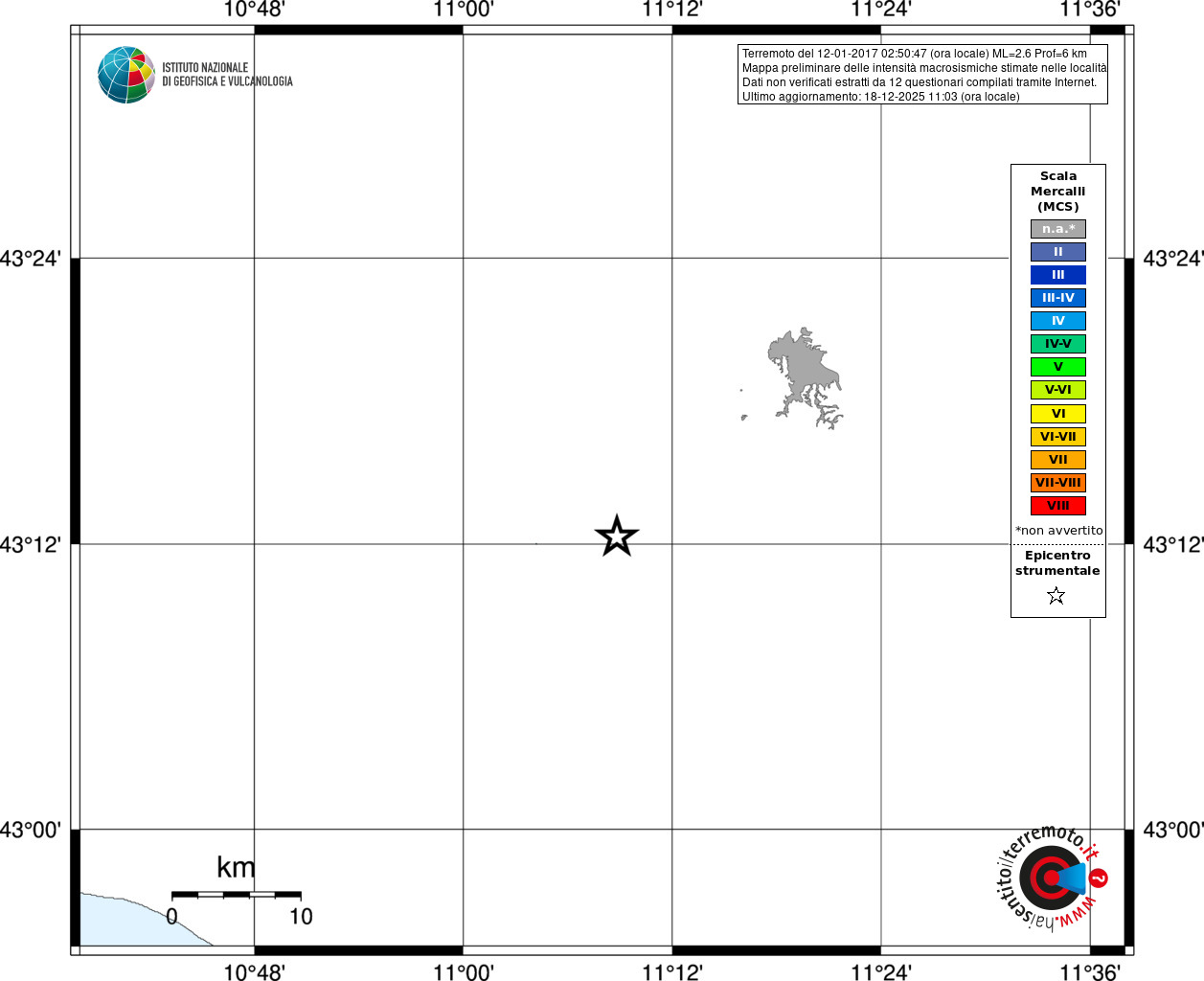Click the left 43°00' latitude label
The width and height of the screenshot is (1204, 981).
pos(31,830)
